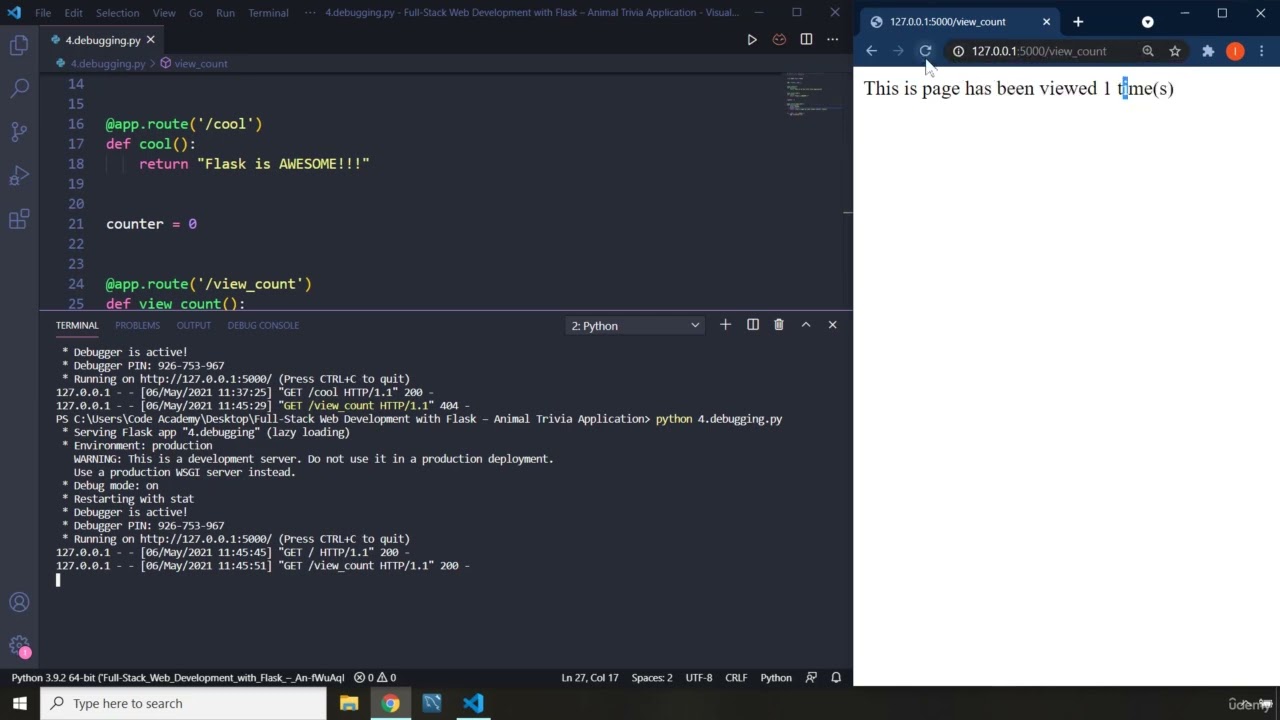Create a new terminal with plus icon
The image size is (1280, 720).
point(726,325)
